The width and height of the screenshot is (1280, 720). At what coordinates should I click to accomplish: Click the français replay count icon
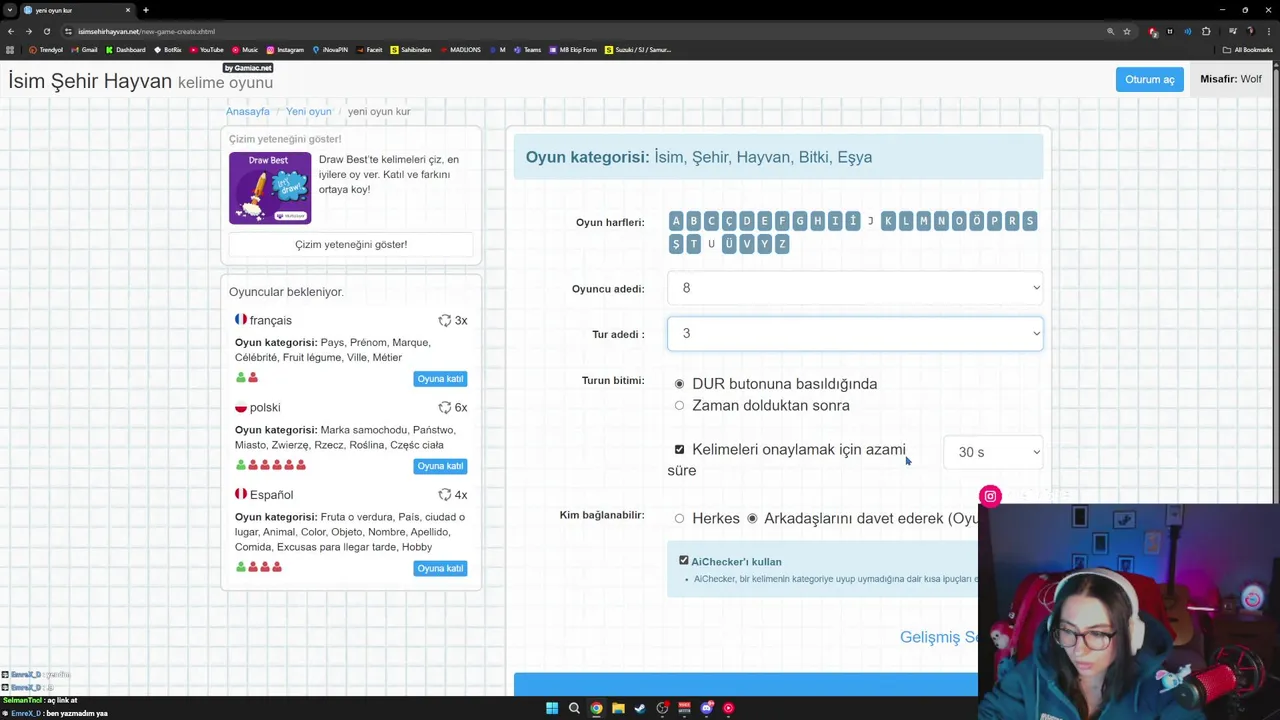pos(445,321)
